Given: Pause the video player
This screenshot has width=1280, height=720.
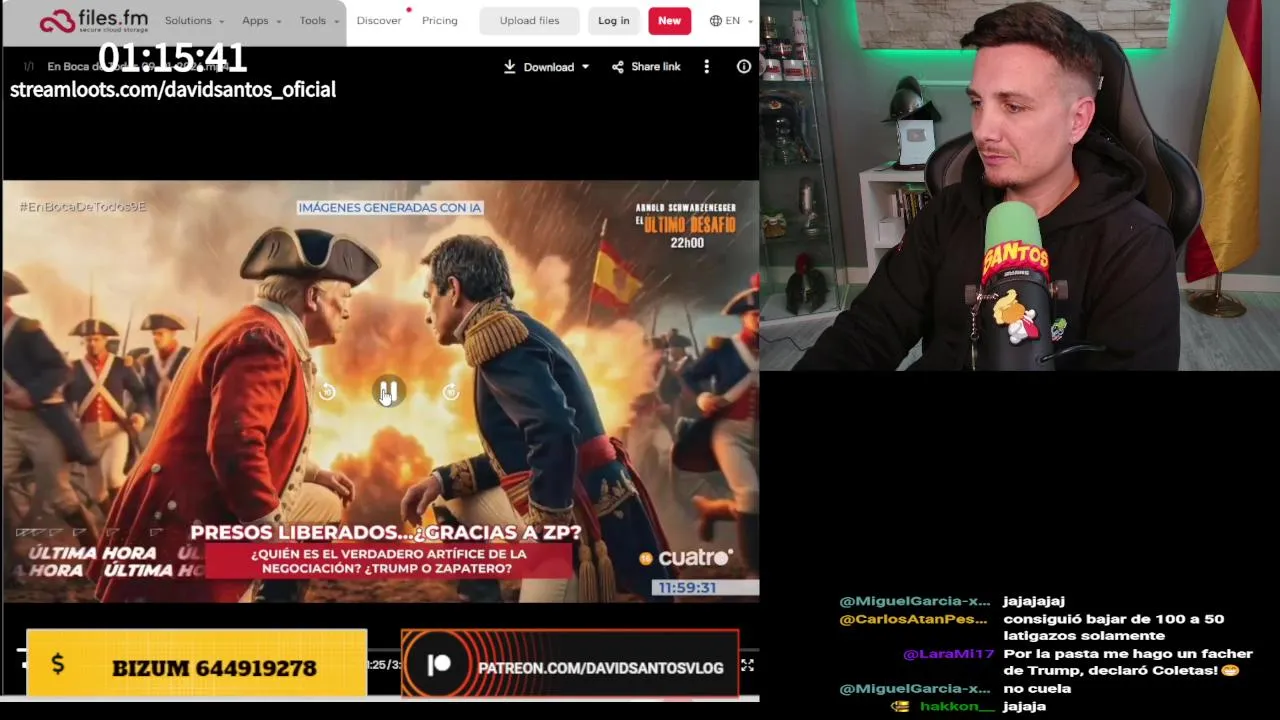Looking at the screenshot, I should coord(389,392).
